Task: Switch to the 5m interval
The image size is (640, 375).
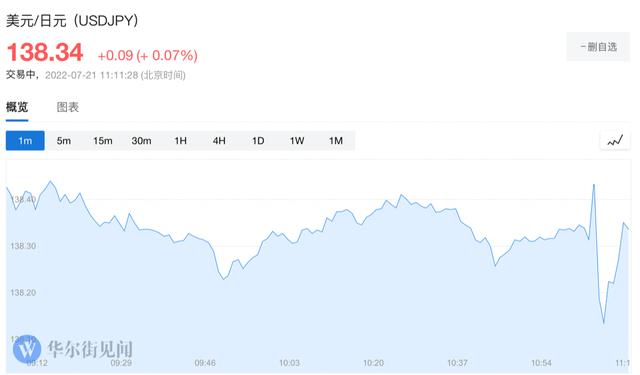Action: [64, 141]
